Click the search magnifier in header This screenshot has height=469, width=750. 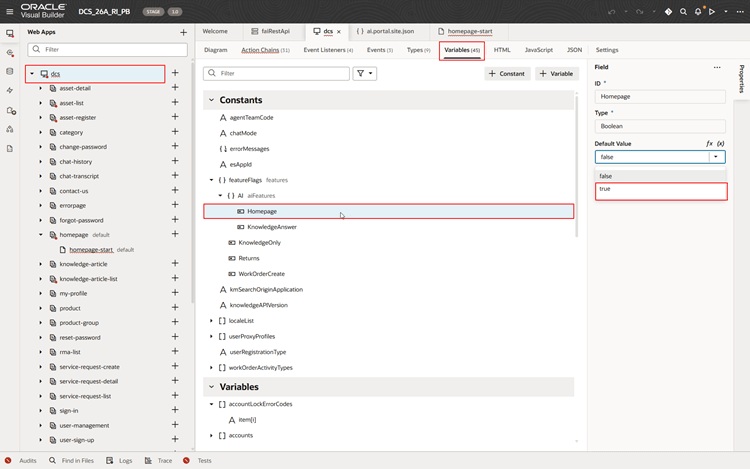(x=683, y=11)
